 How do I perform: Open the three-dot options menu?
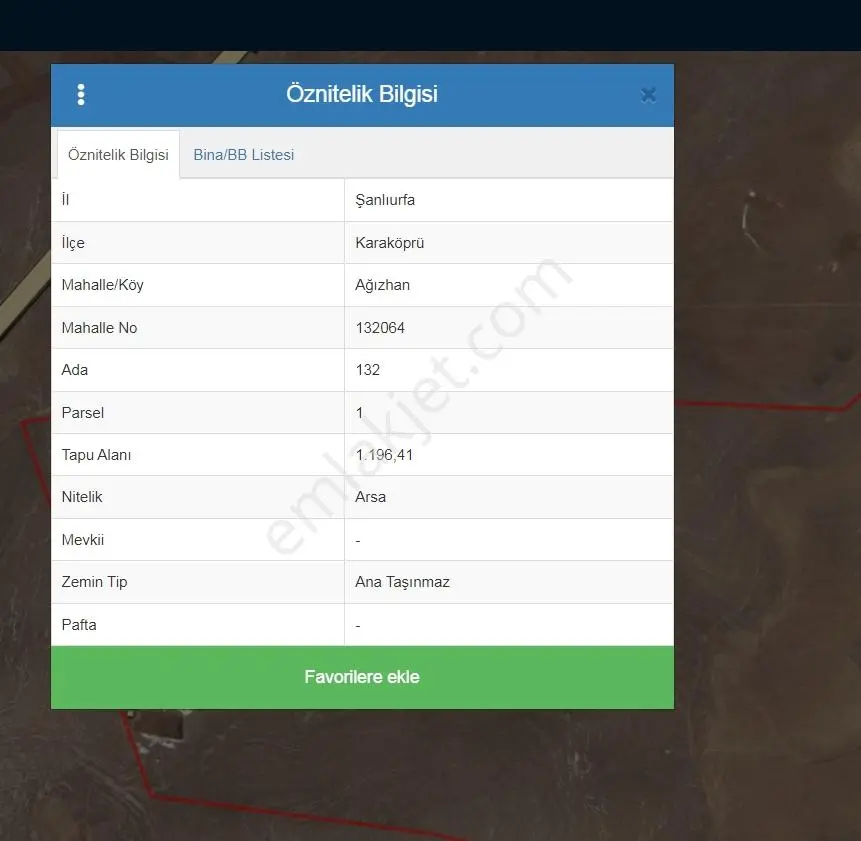pyautogui.click(x=81, y=94)
